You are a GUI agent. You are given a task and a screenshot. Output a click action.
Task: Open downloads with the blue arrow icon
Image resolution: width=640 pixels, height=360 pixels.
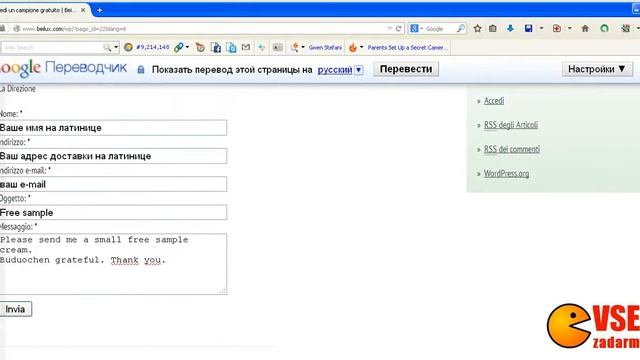[510, 28]
